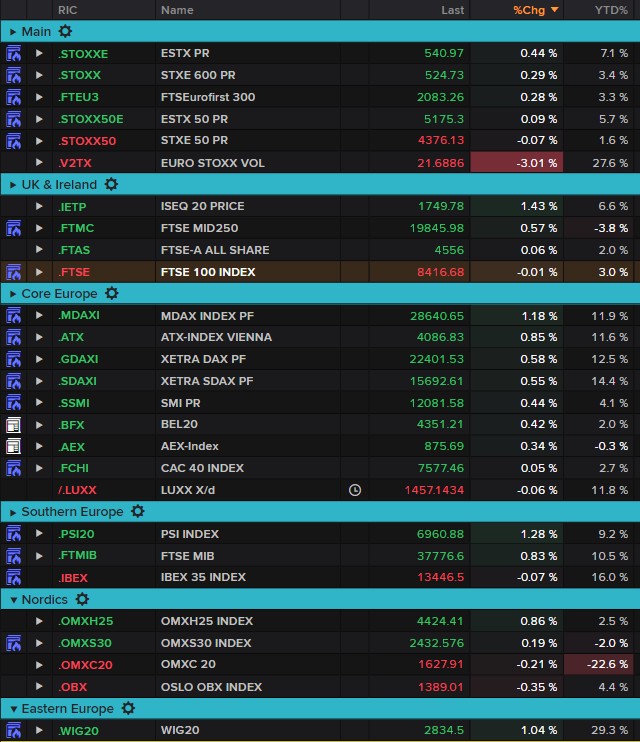The image size is (640, 742).
Task: Click the chain icon beside .FTMIB
Action: click(14, 556)
